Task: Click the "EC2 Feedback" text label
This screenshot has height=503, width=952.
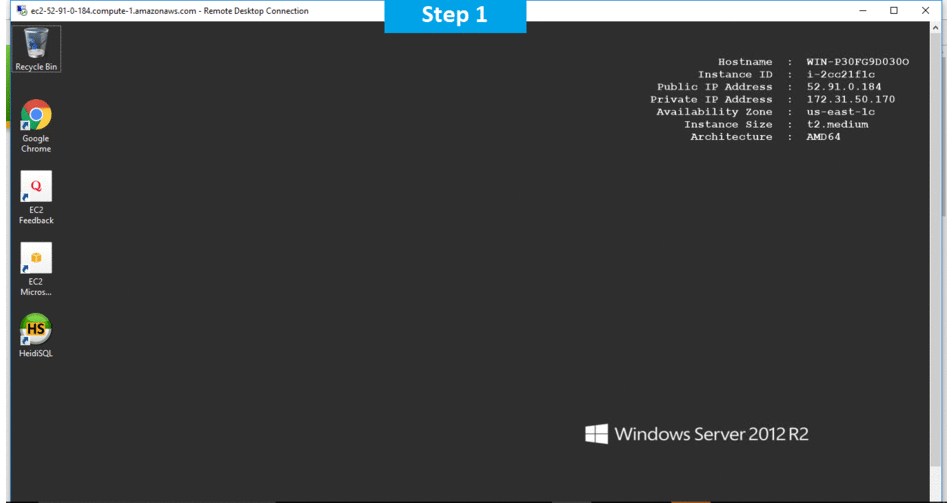Action: (36, 215)
